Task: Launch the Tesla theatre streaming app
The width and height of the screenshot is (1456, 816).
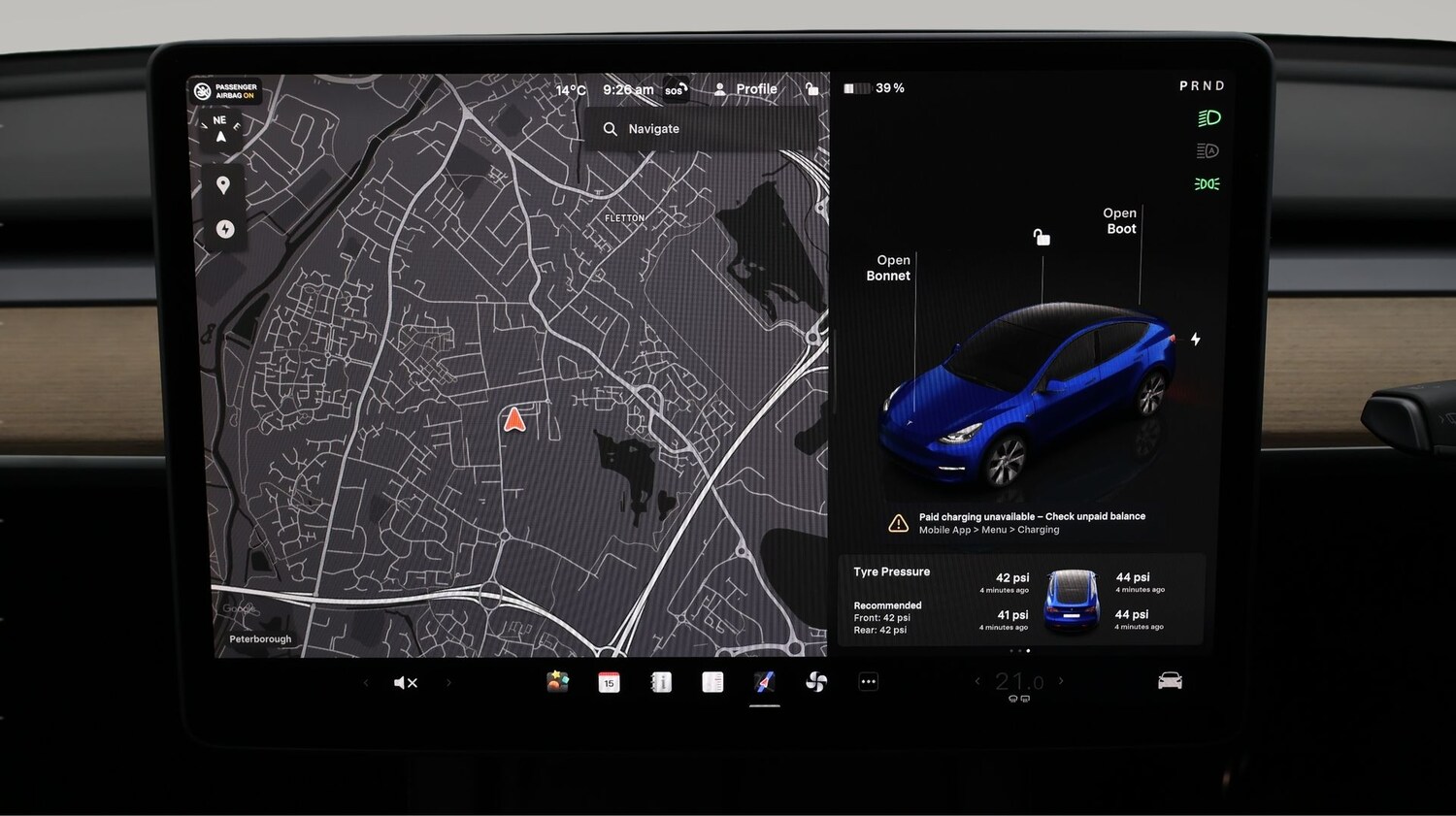Action: (x=713, y=682)
